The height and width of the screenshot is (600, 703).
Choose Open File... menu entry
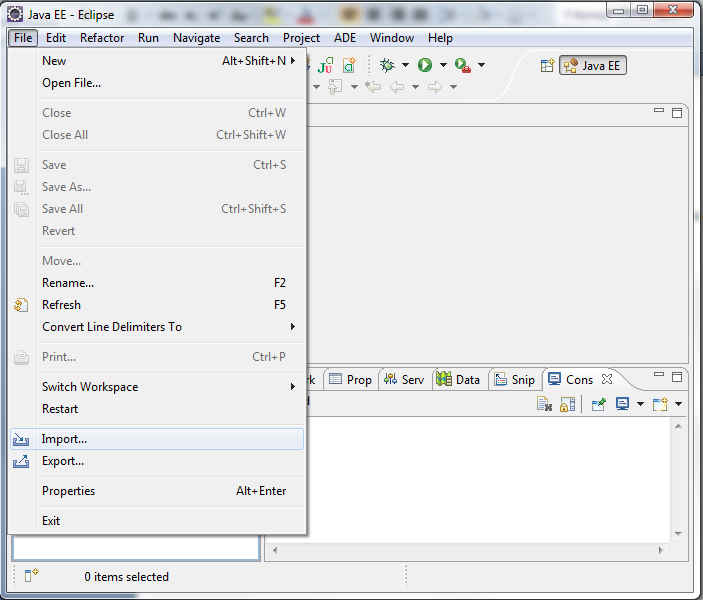pos(157,83)
